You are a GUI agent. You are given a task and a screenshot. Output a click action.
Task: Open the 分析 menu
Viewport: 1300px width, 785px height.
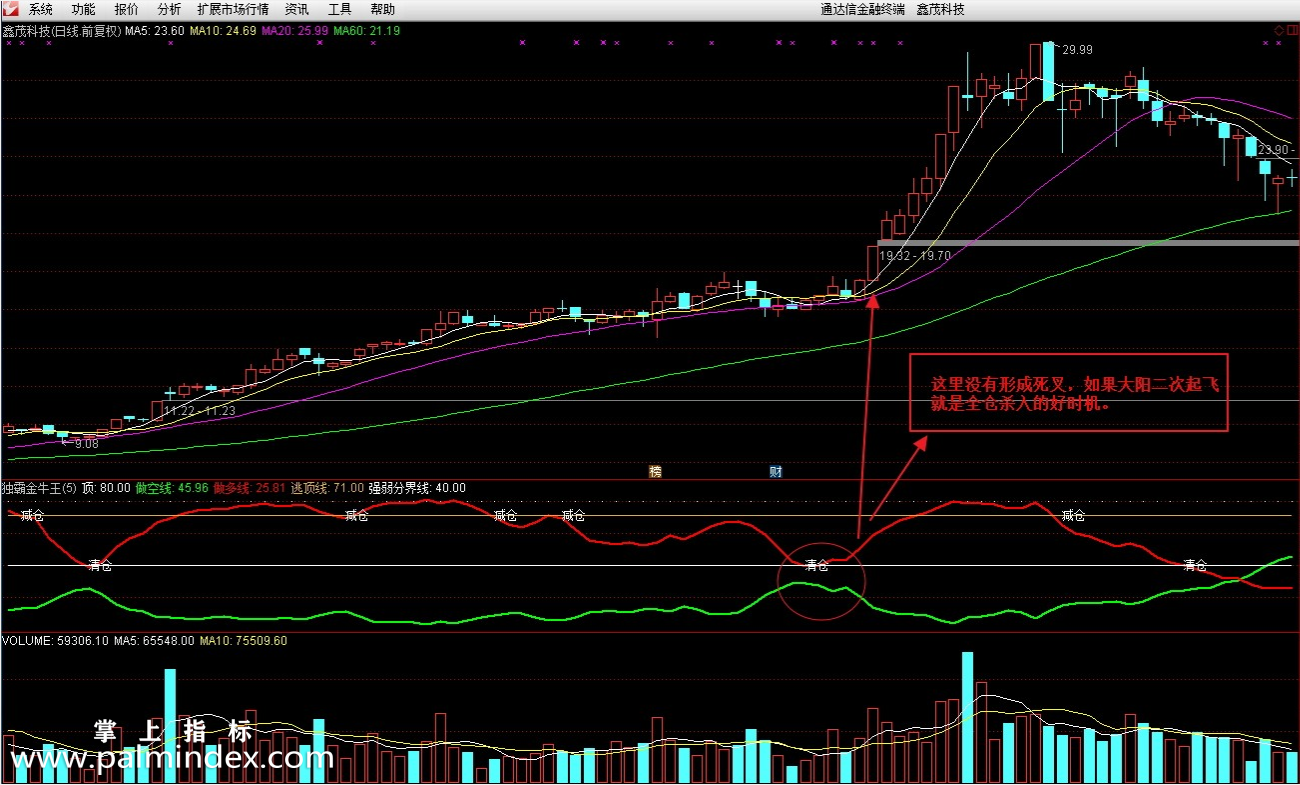pos(169,9)
